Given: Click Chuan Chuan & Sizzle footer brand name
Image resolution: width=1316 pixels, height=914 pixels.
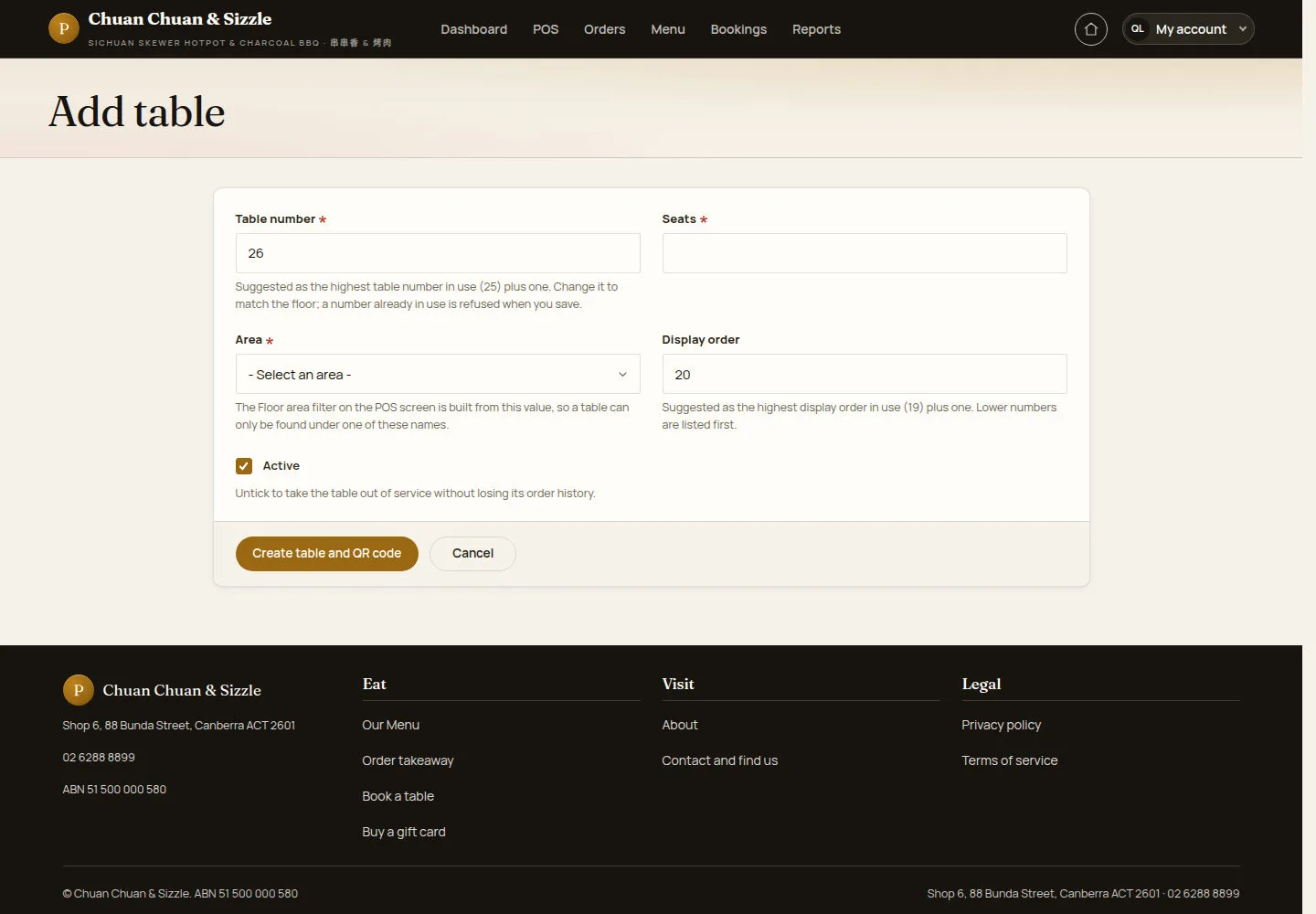Looking at the screenshot, I should coord(182,690).
